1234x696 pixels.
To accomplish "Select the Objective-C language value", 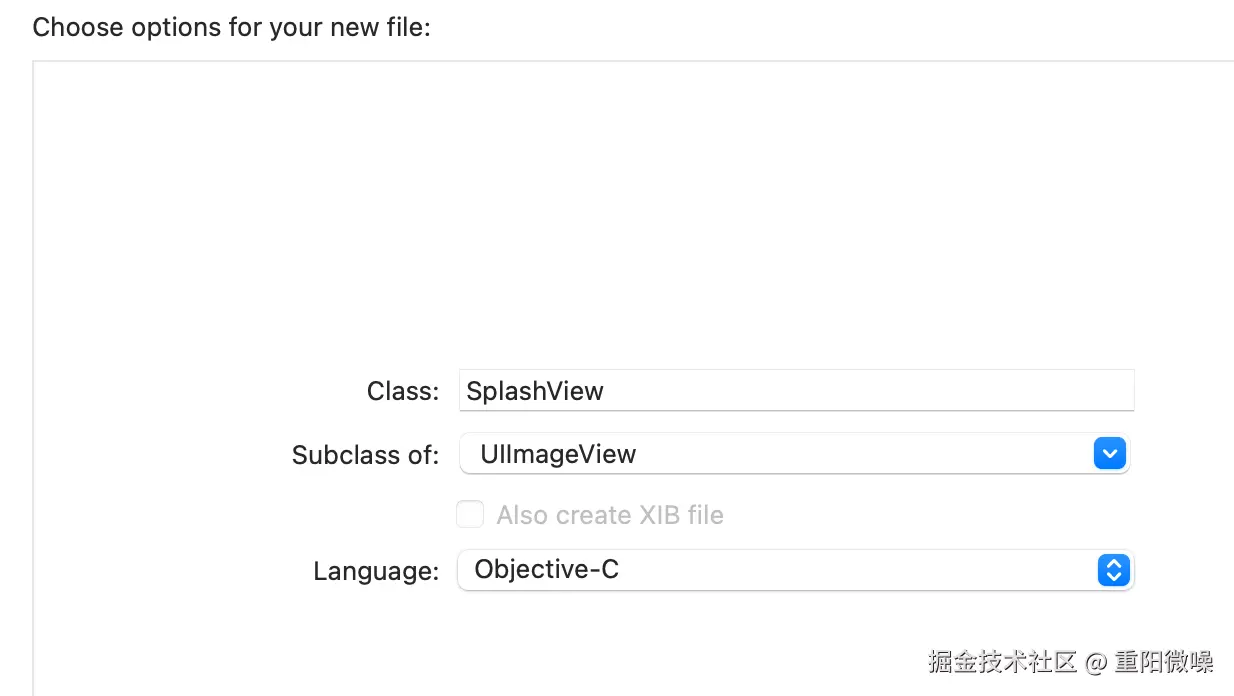I will [x=546, y=570].
